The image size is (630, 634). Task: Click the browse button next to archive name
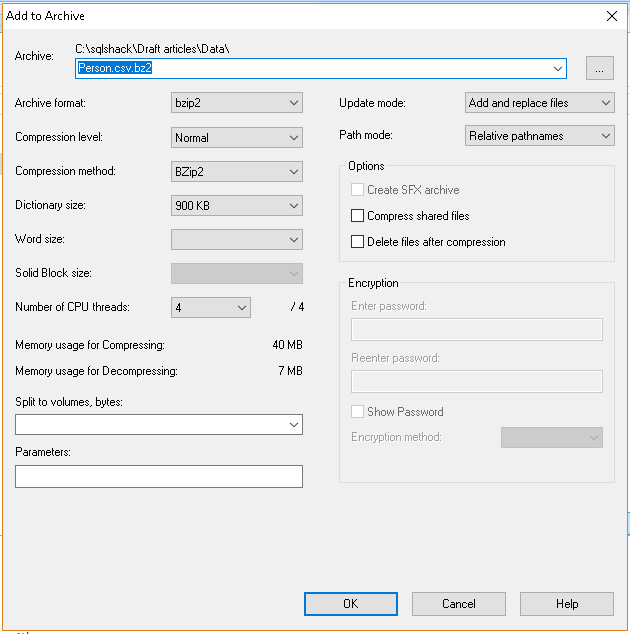(600, 68)
